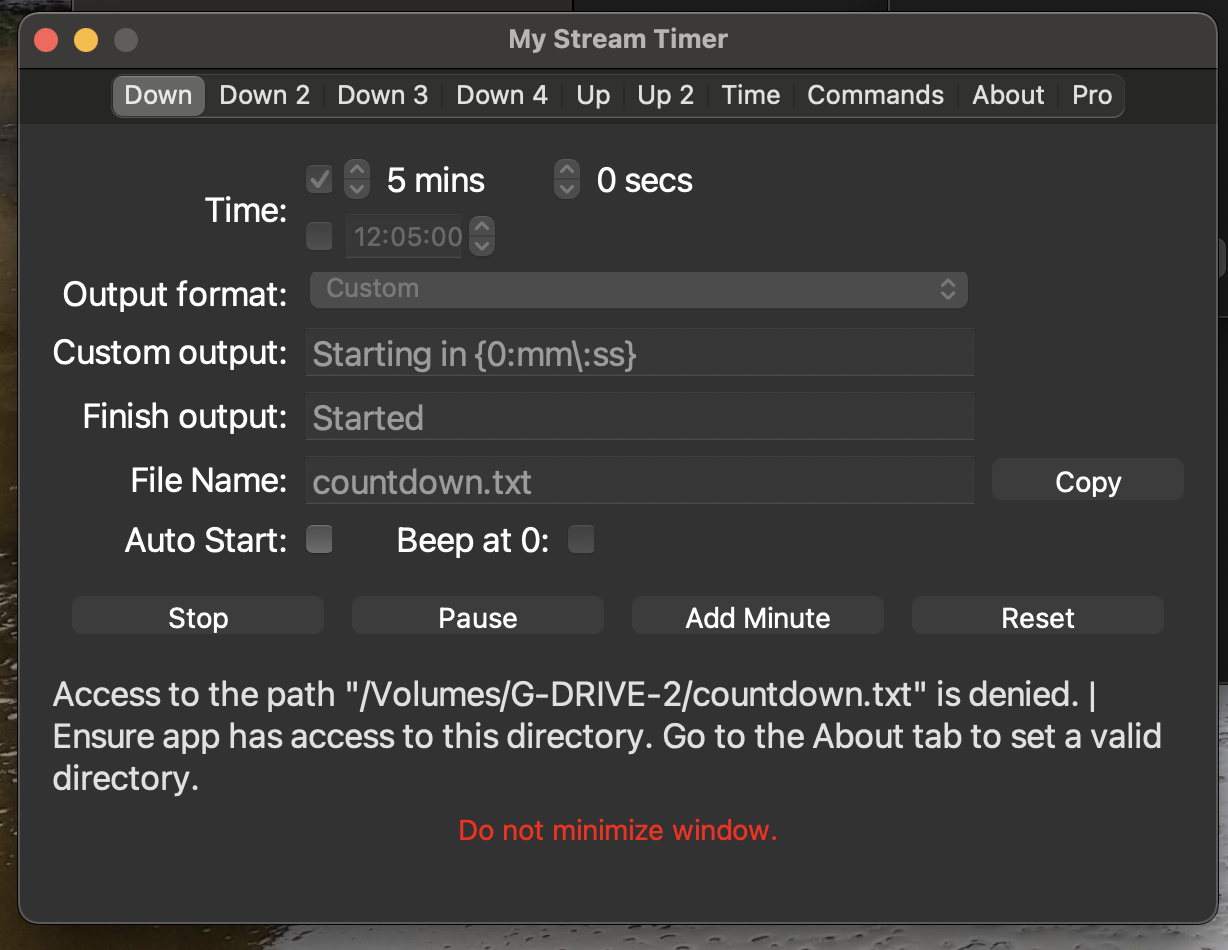This screenshot has height=950, width=1228.
Task: Select the Up tab
Action: click(x=592, y=95)
